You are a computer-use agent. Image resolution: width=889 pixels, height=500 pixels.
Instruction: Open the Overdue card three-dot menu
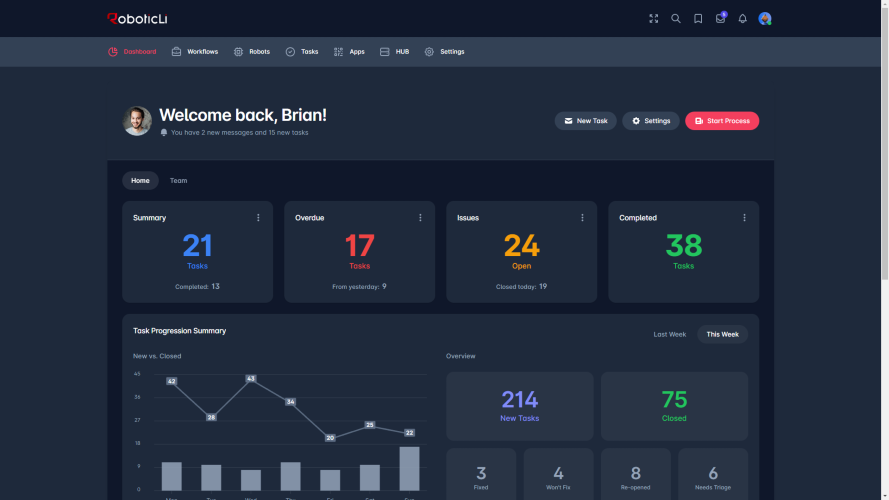420,218
